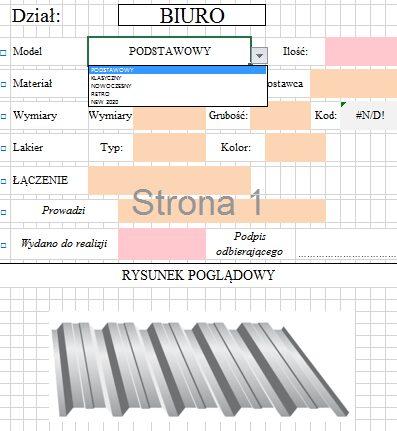Click the Grubość: label
This screenshot has height=431, width=397.
pyautogui.click(x=228, y=115)
